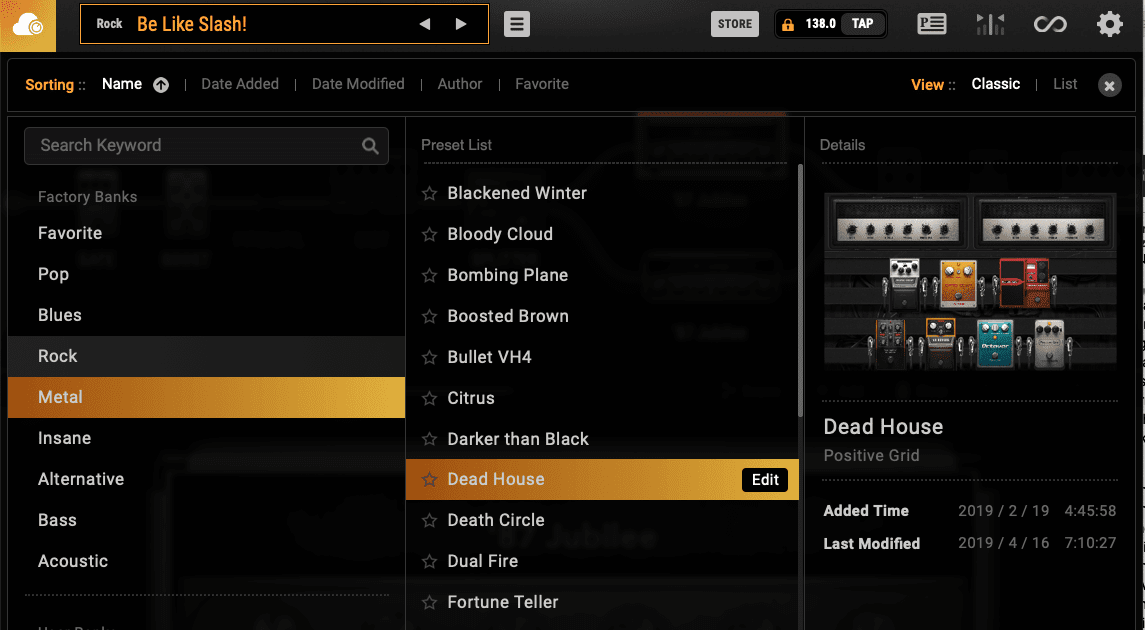
Task: Click the 138.0 tempo value
Action: tap(820, 24)
